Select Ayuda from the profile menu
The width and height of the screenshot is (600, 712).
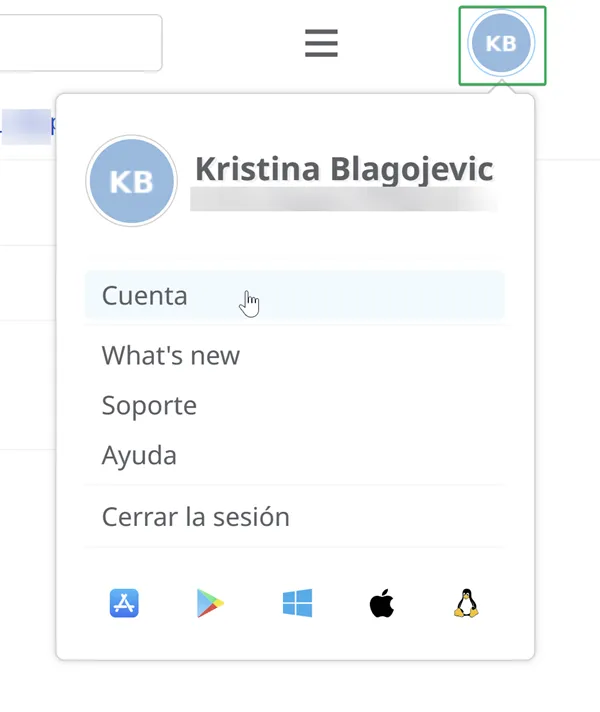click(139, 455)
